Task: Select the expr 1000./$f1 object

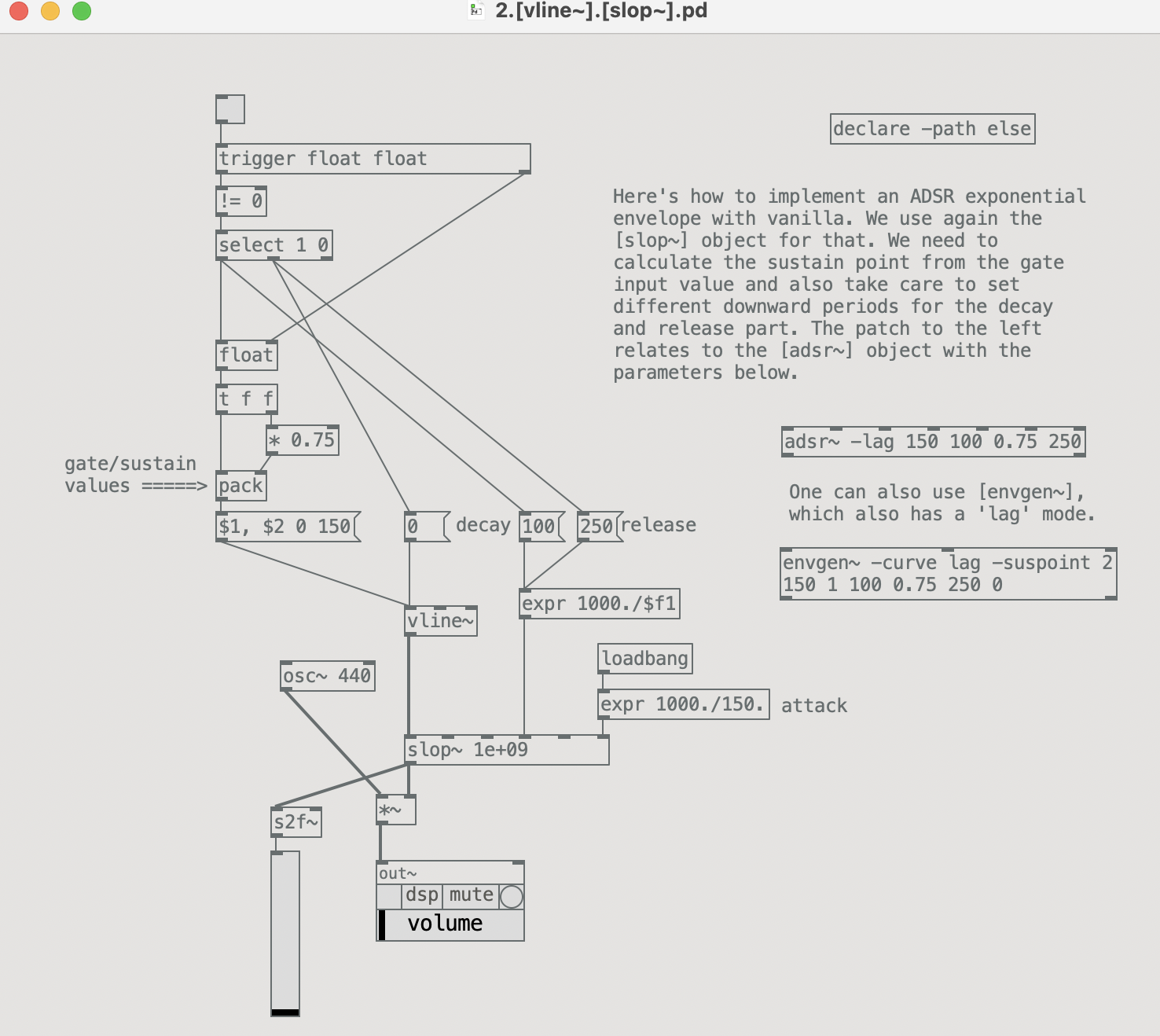Action: tap(600, 604)
